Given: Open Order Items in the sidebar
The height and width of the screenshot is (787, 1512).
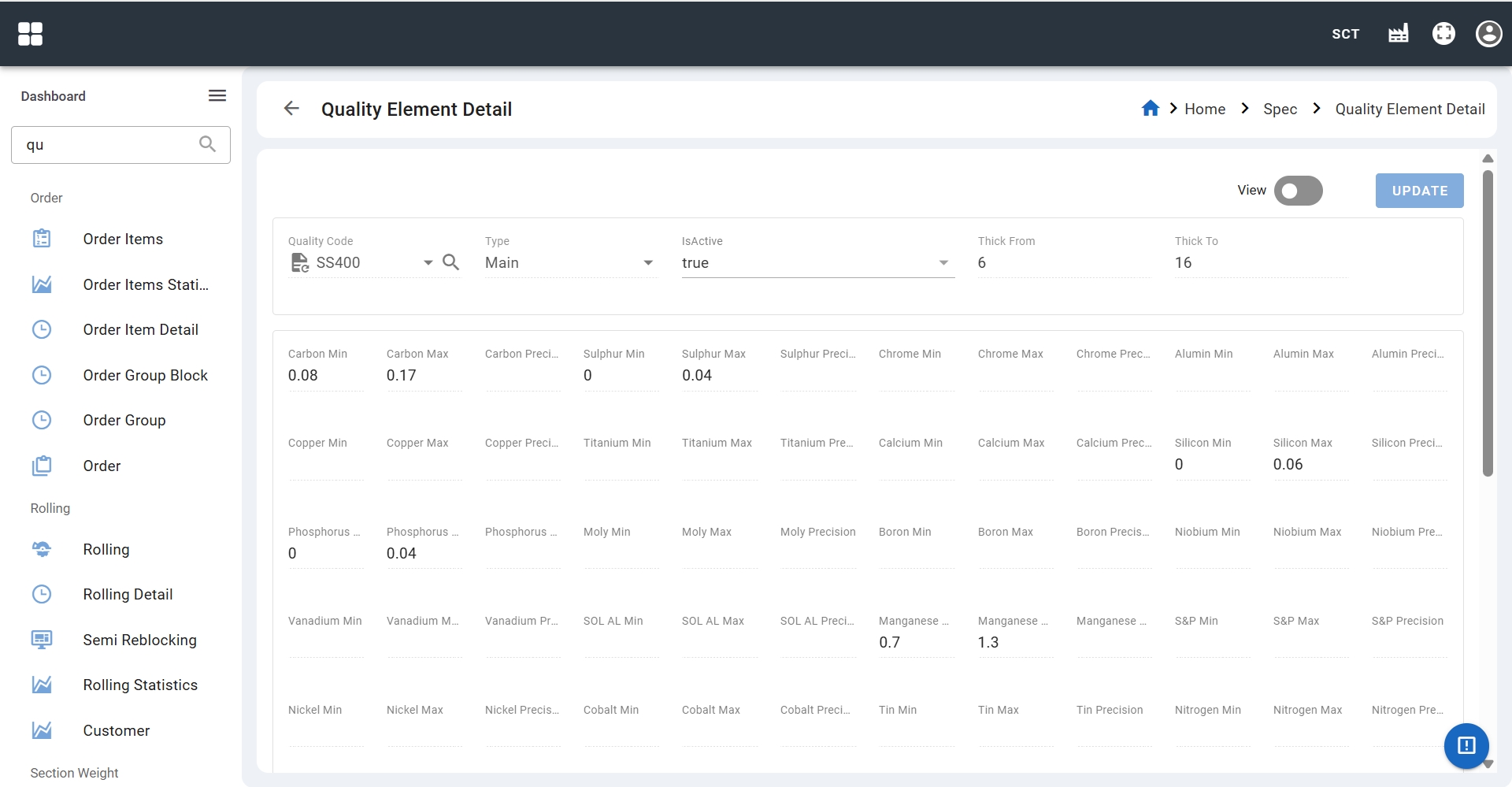Looking at the screenshot, I should tap(123, 239).
